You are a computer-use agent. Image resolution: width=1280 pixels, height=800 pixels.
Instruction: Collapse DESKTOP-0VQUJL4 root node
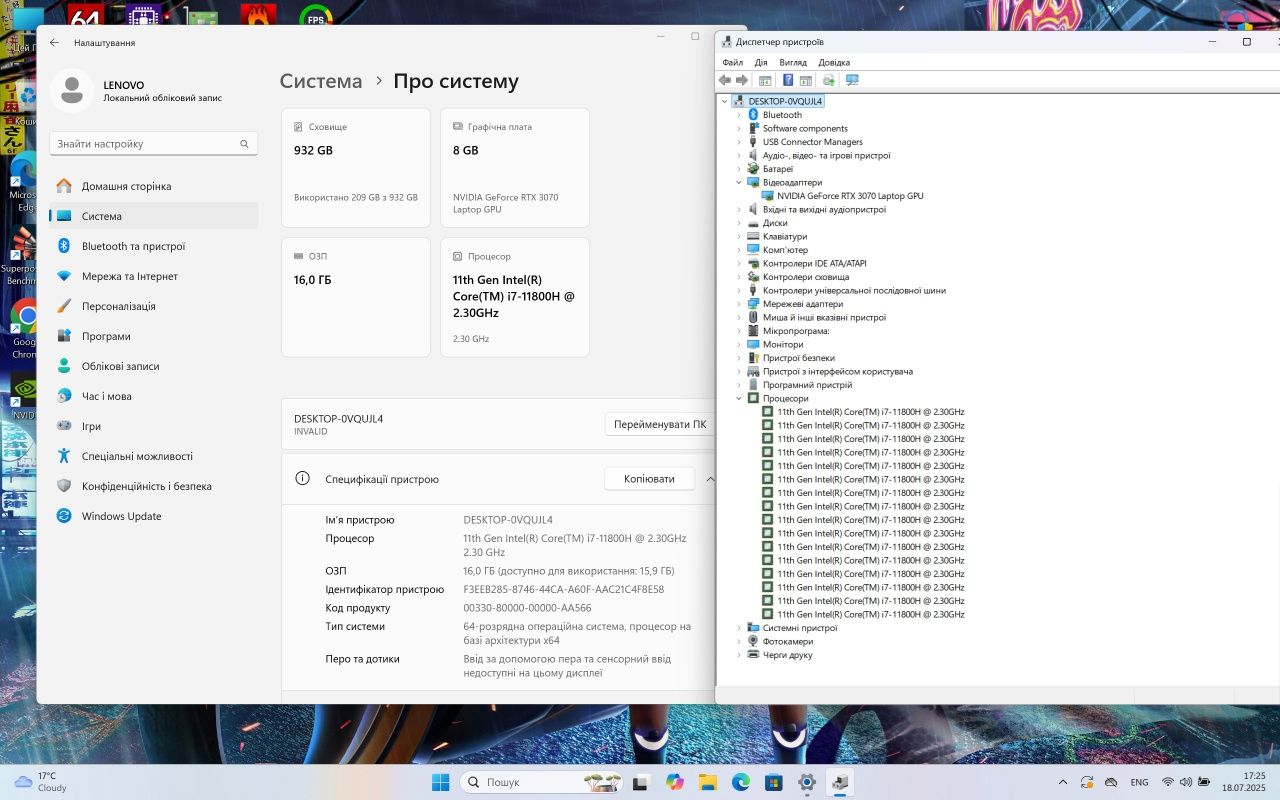(x=725, y=101)
